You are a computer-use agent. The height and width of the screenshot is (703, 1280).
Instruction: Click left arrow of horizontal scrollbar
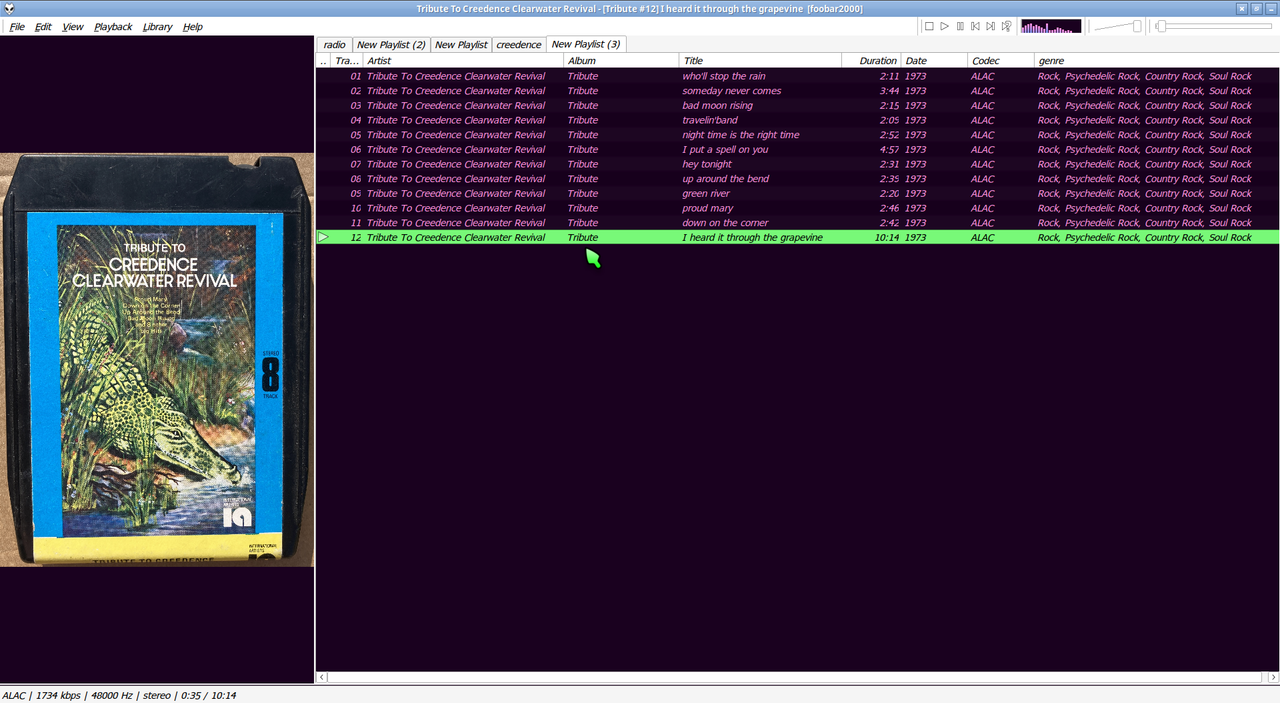pyautogui.click(x=322, y=677)
